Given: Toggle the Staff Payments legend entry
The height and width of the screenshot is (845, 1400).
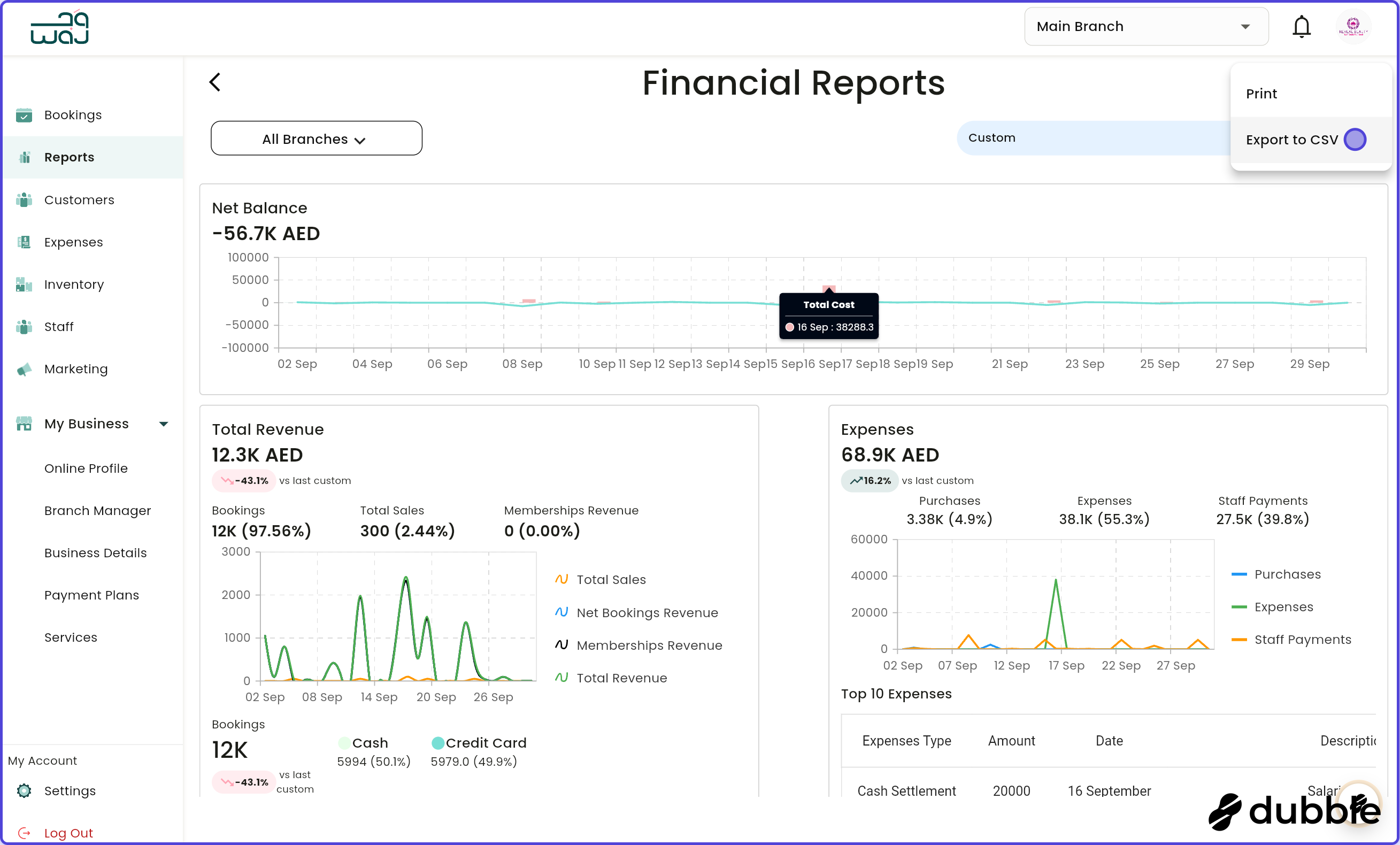Looking at the screenshot, I should pyautogui.click(x=1302, y=639).
